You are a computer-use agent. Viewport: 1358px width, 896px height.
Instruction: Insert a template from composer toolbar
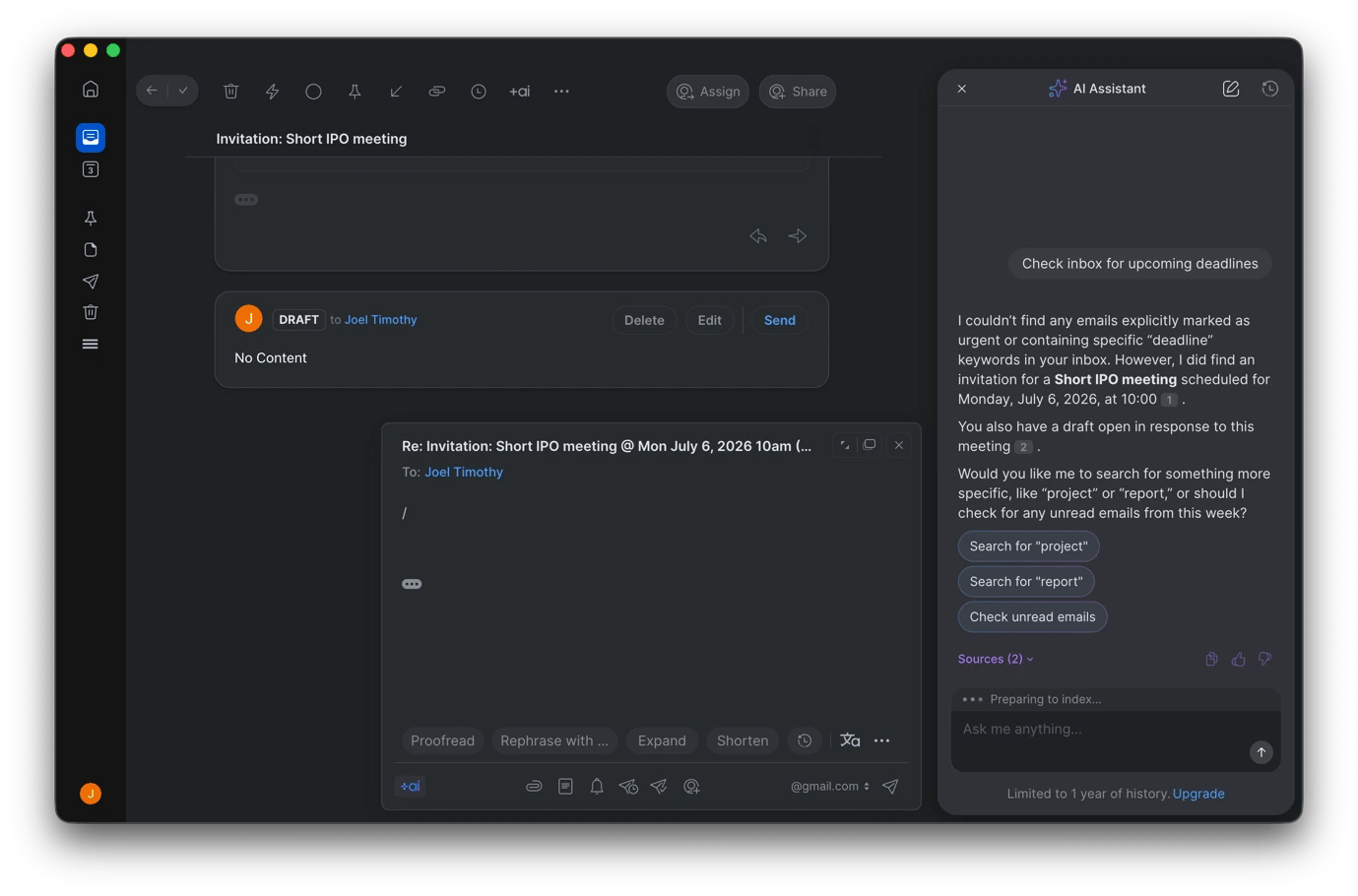(565, 787)
